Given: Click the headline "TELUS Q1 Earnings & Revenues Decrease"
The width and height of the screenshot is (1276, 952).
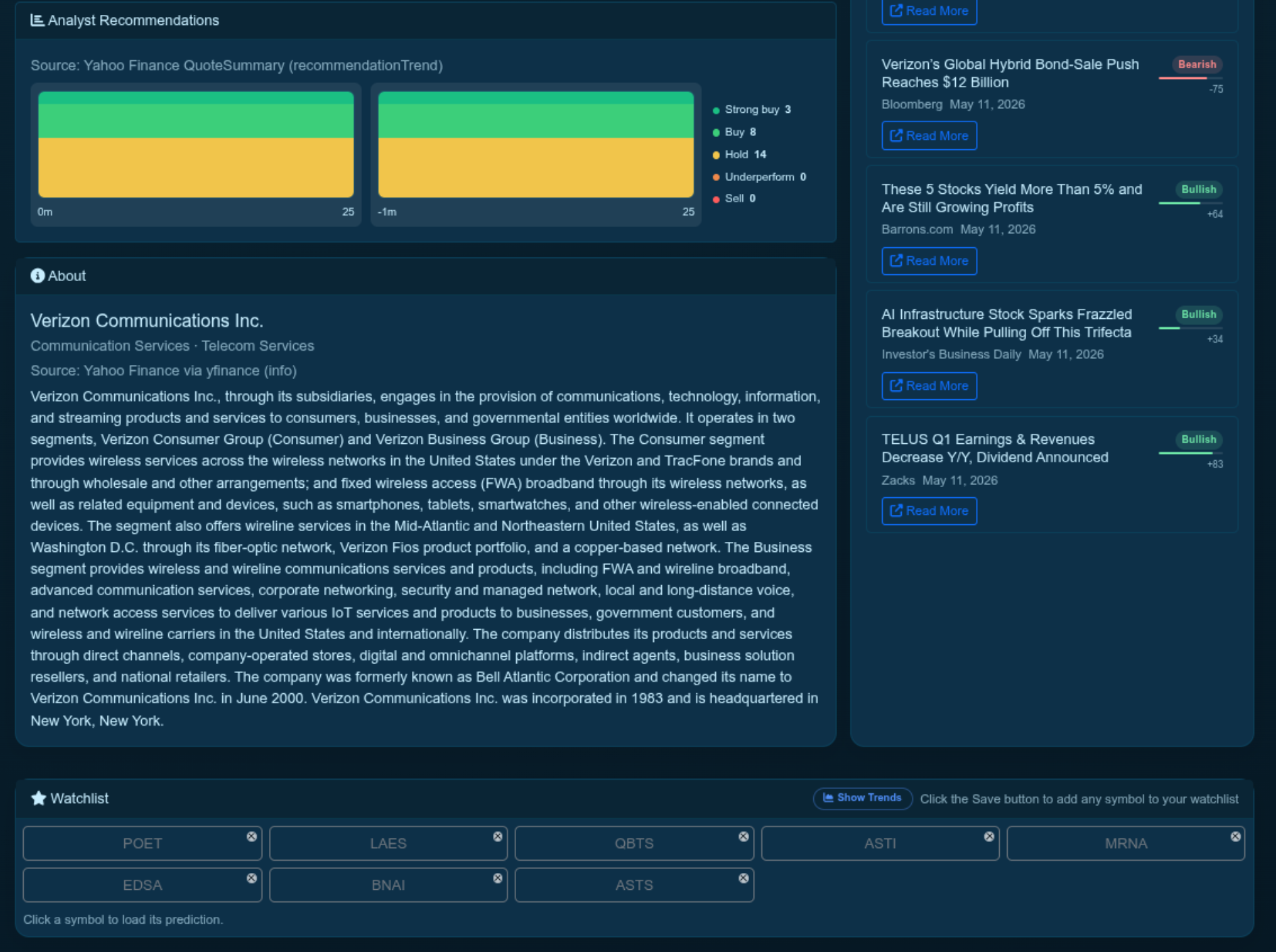Looking at the screenshot, I should [x=995, y=448].
